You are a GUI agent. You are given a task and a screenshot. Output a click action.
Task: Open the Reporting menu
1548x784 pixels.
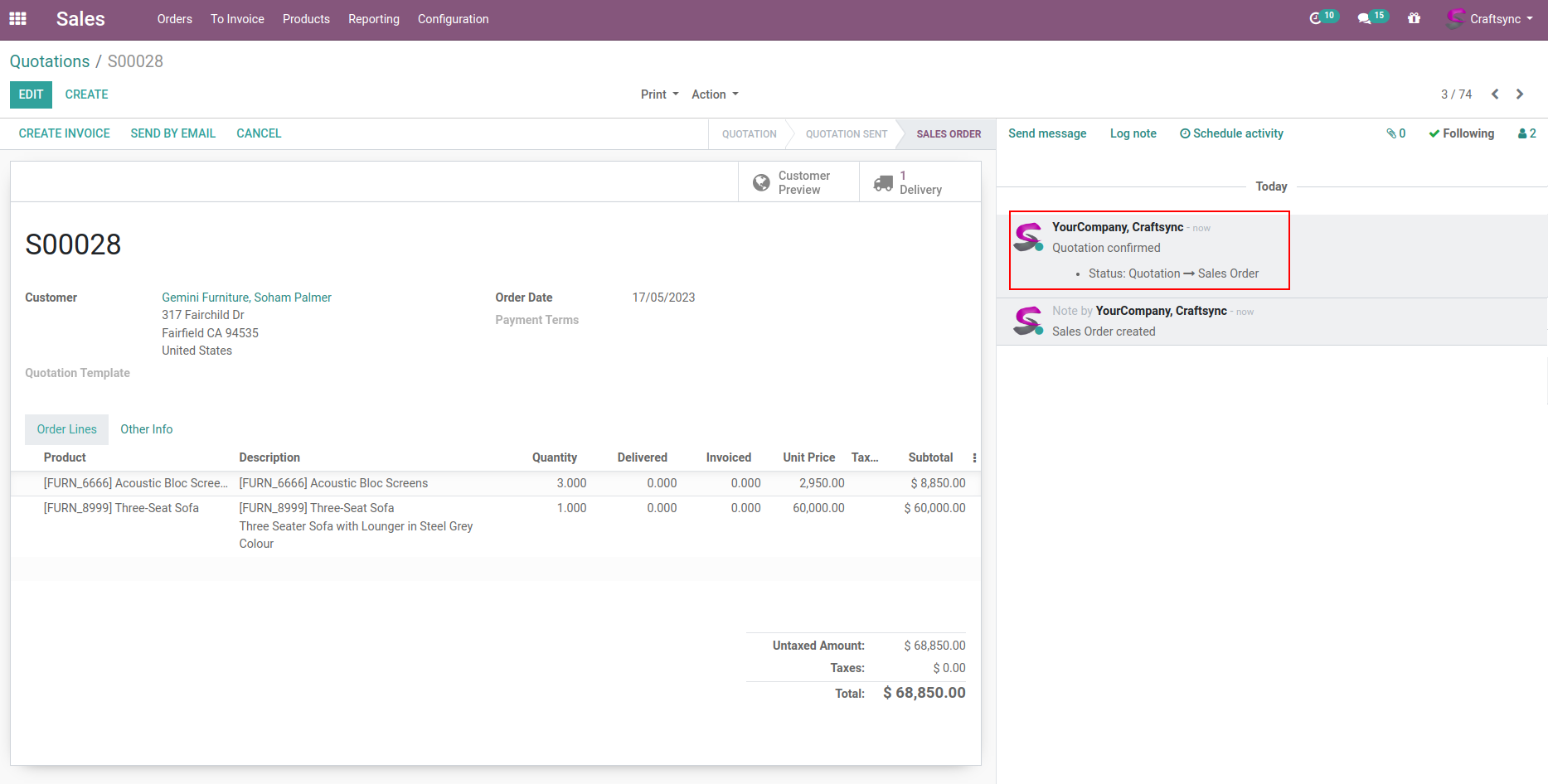tap(373, 19)
